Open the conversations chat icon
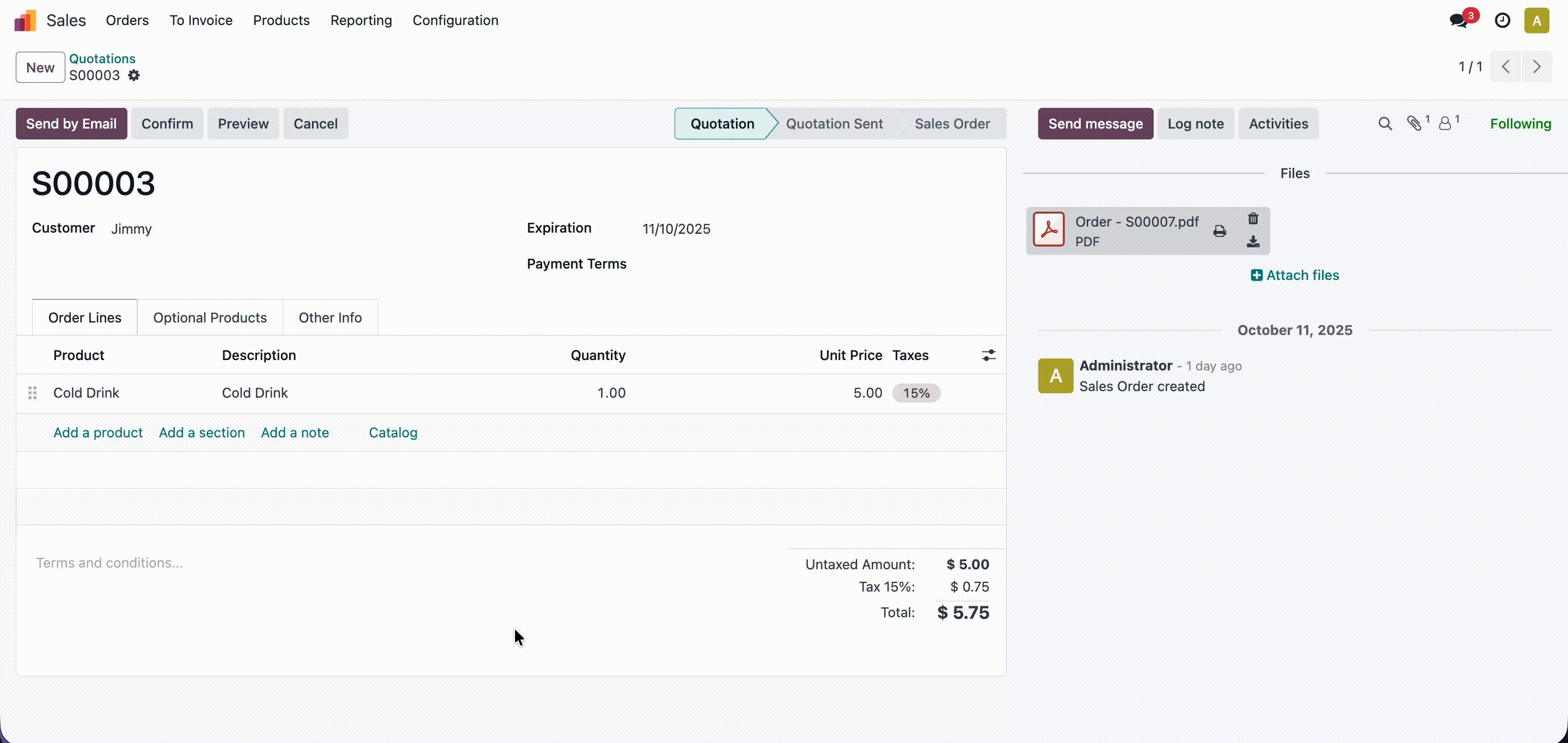1568x743 pixels. coord(1459,21)
